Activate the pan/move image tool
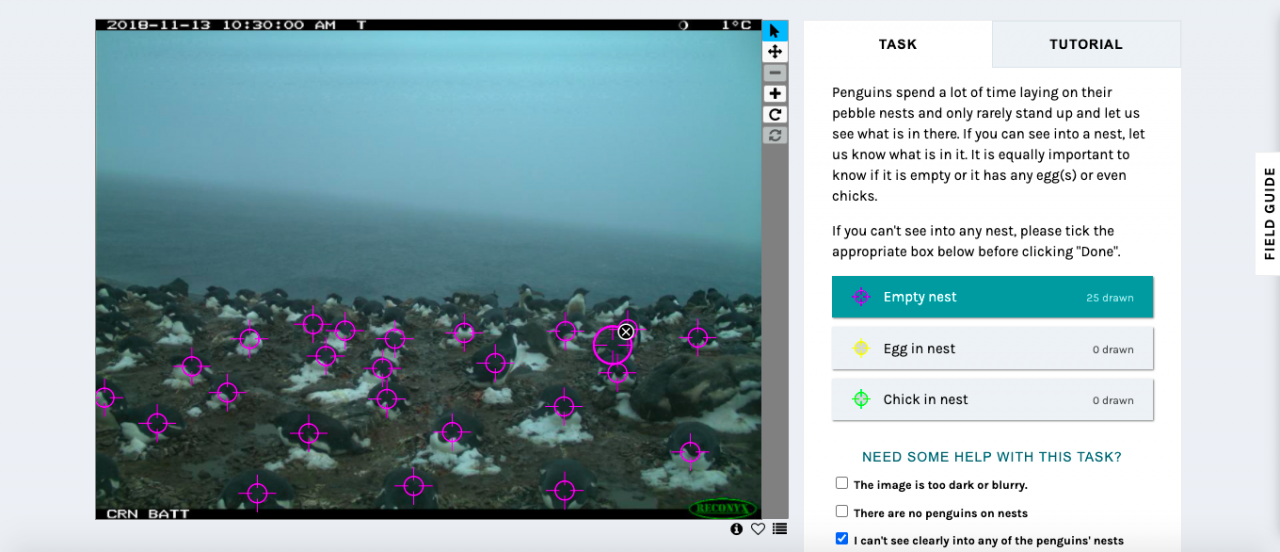The width and height of the screenshot is (1280, 552). point(775,52)
